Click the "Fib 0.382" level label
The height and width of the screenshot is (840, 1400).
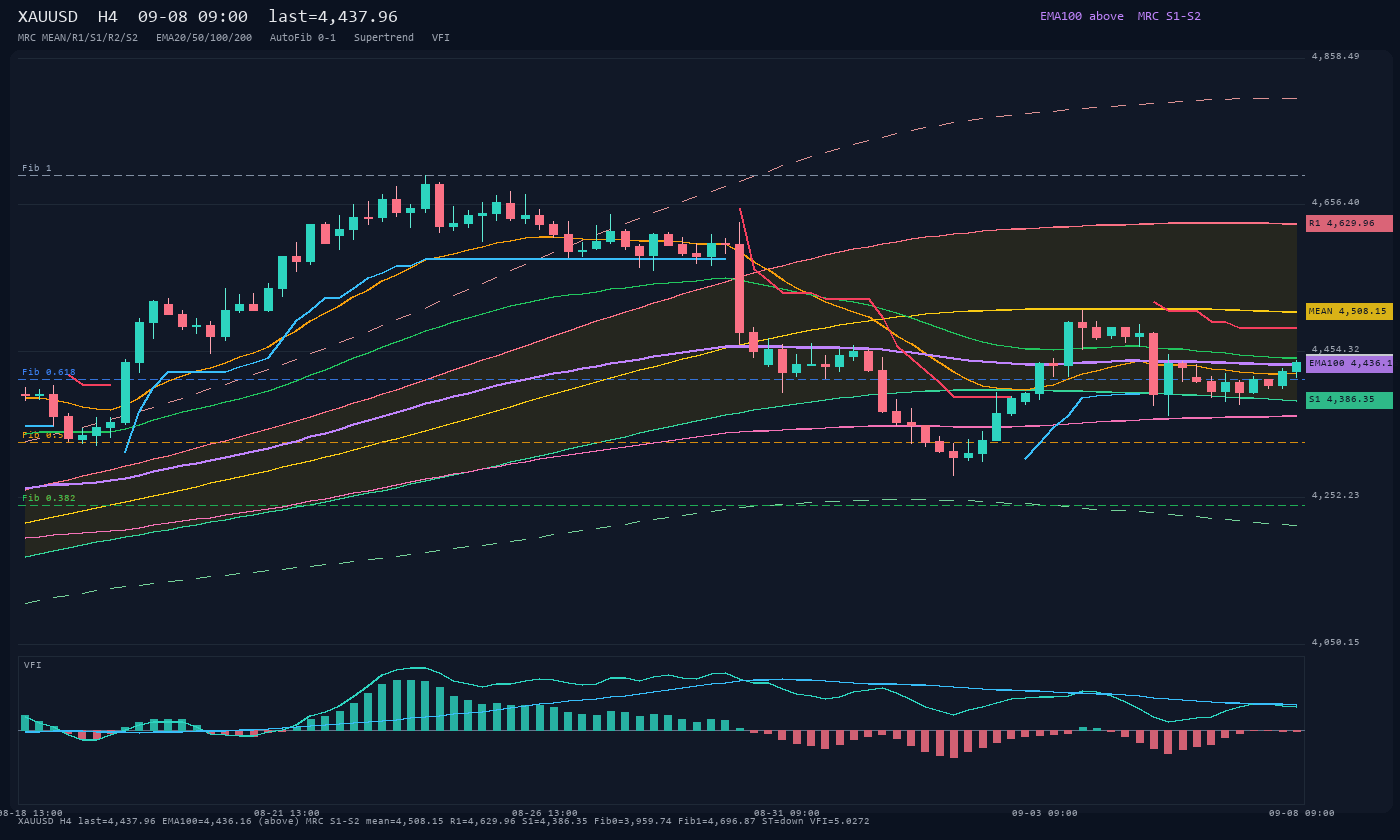coord(49,498)
